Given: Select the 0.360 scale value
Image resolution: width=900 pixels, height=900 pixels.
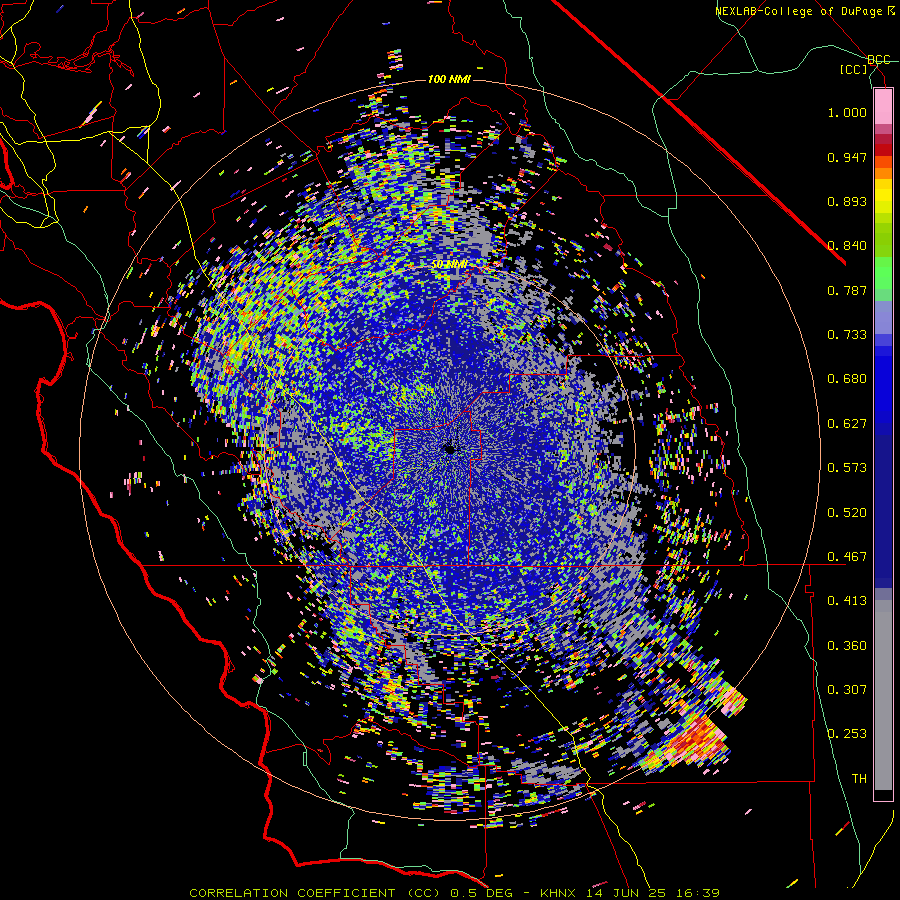Looking at the screenshot, I should (847, 646).
